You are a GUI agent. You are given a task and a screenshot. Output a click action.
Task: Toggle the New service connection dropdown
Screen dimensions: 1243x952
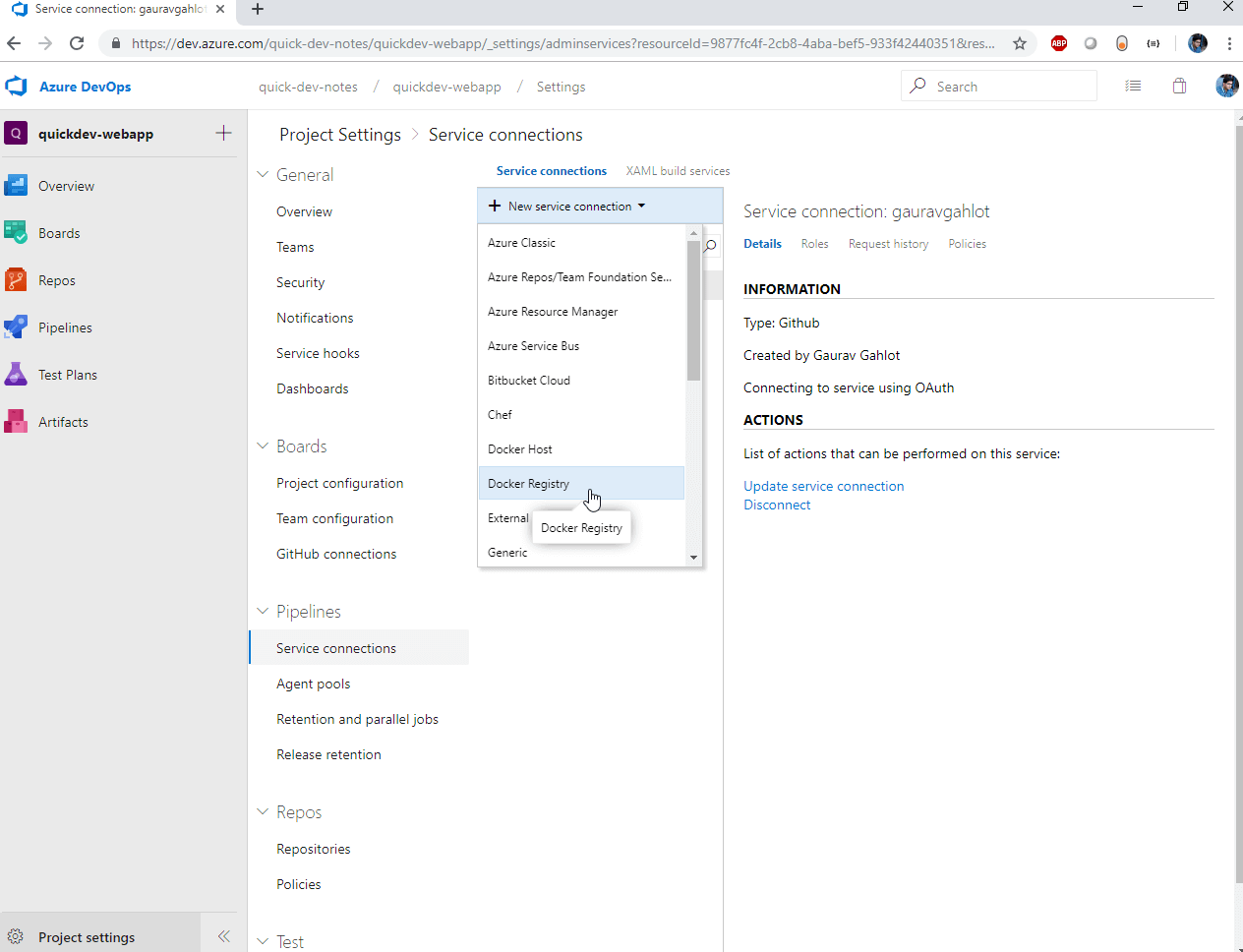pyautogui.click(x=600, y=207)
